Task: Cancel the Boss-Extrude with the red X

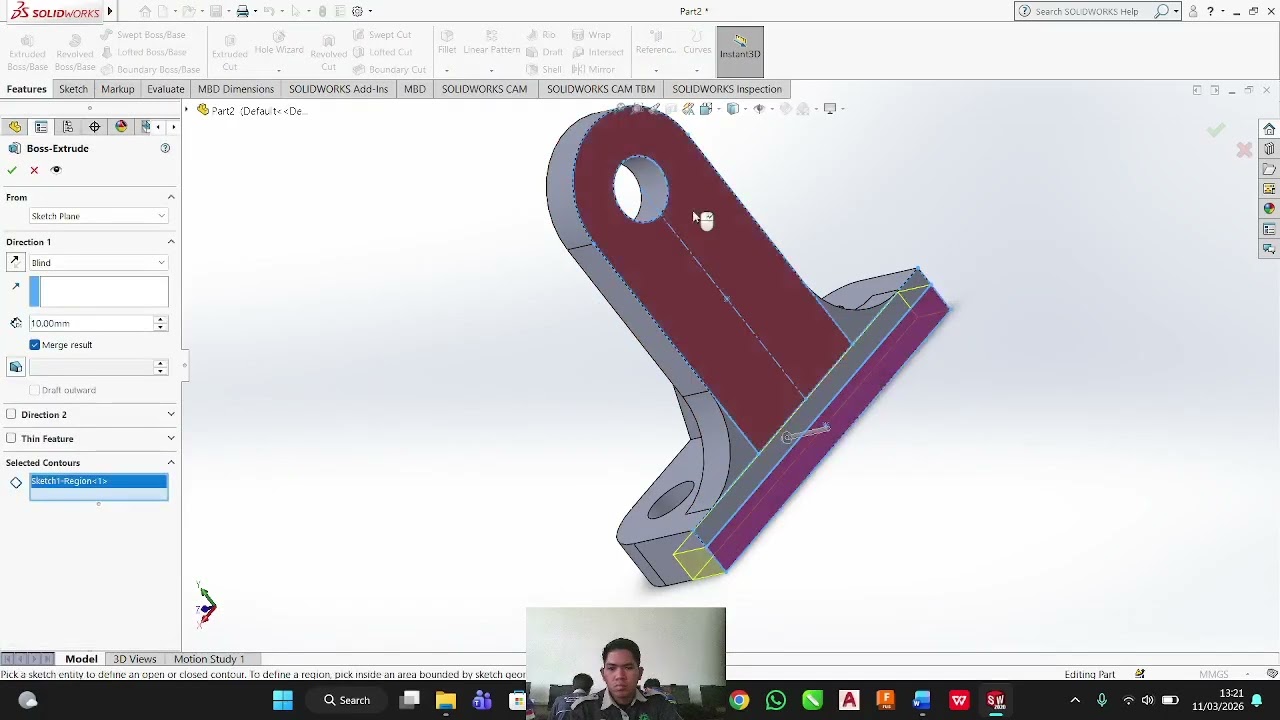Action: pyautogui.click(x=34, y=170)
